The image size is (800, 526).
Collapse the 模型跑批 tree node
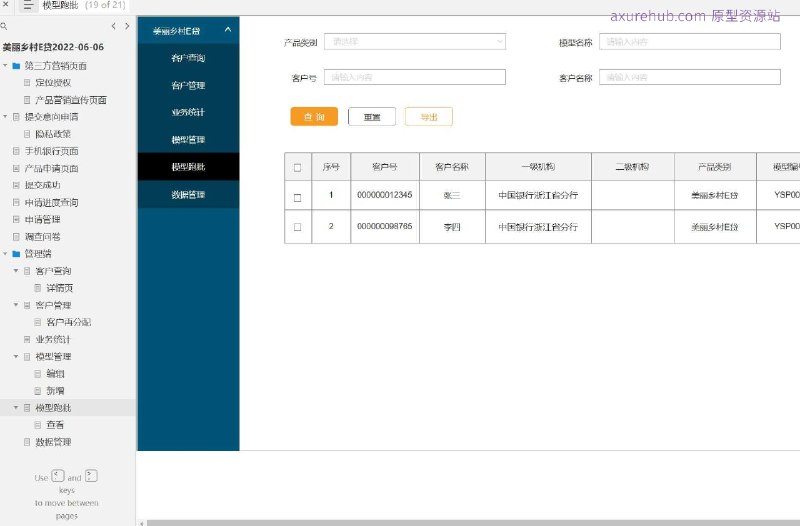coord(16,408)
